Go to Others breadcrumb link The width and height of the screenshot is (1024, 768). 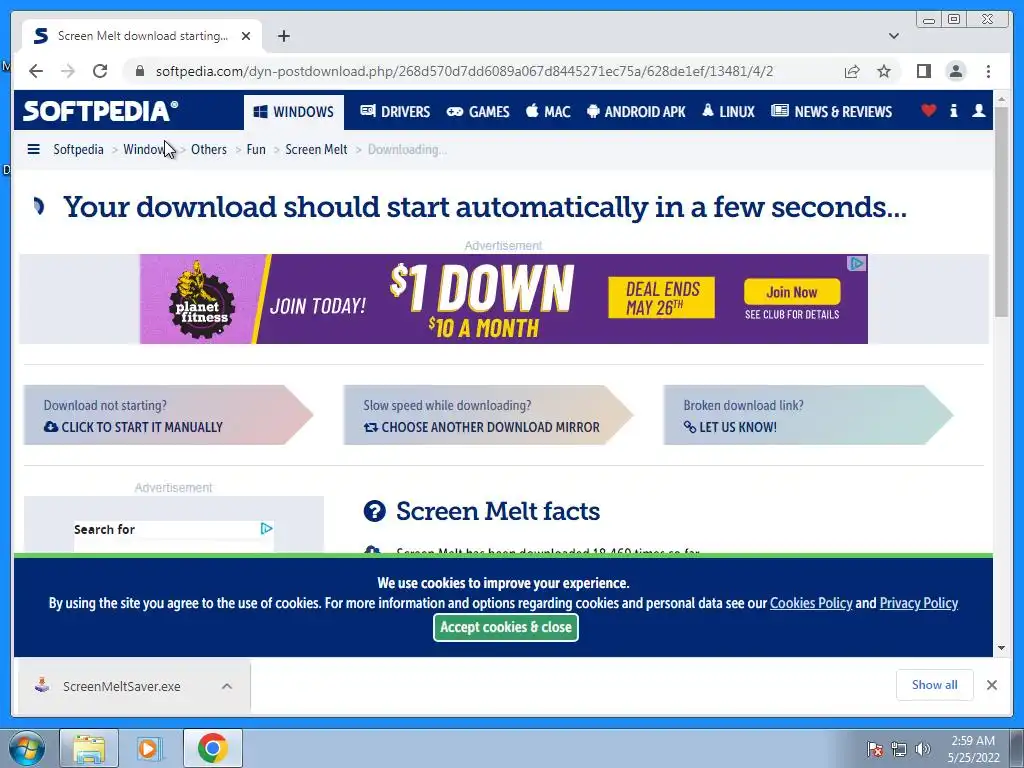(209, 150)
